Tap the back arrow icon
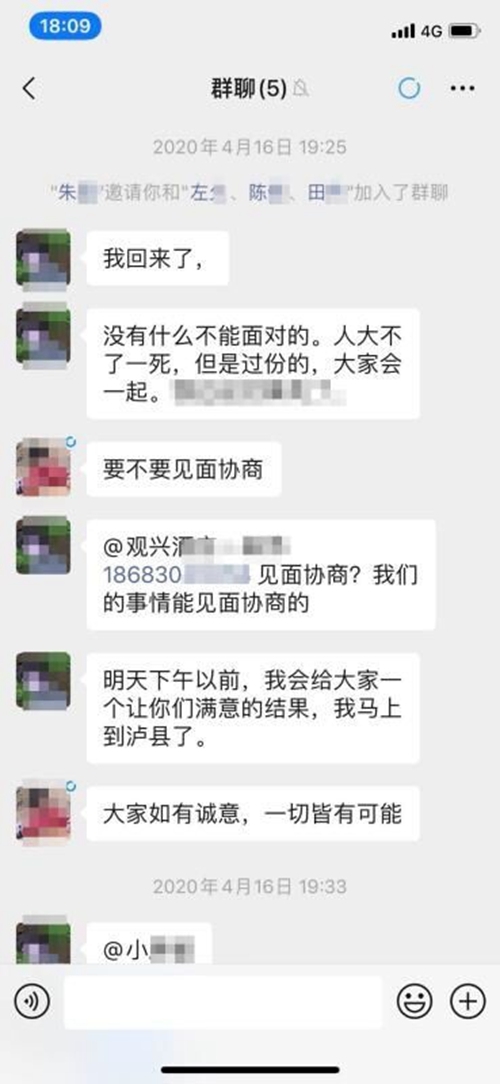The image size is (500, 1084). [28, 89]
